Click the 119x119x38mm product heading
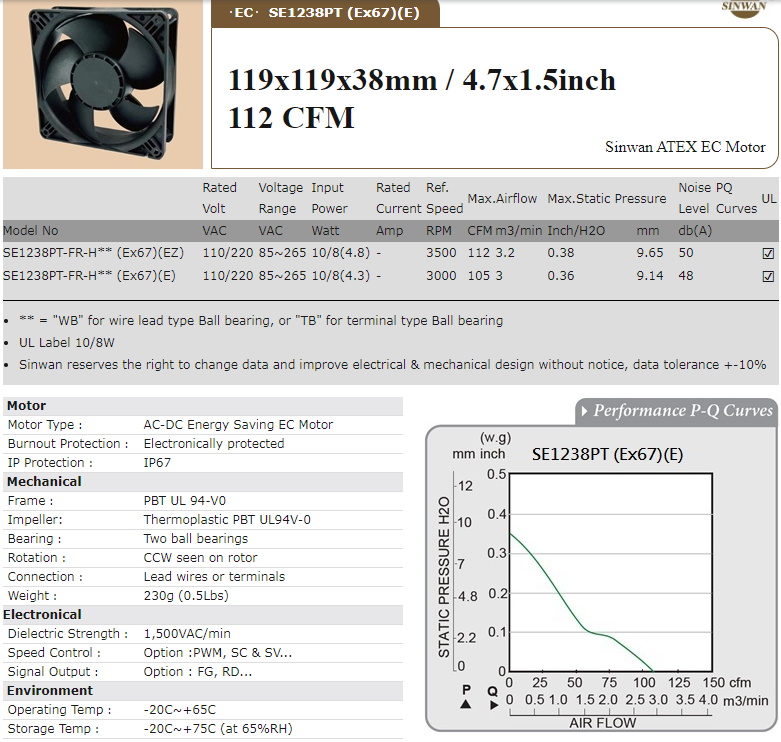Screen dimensions: 781x742 421,80
